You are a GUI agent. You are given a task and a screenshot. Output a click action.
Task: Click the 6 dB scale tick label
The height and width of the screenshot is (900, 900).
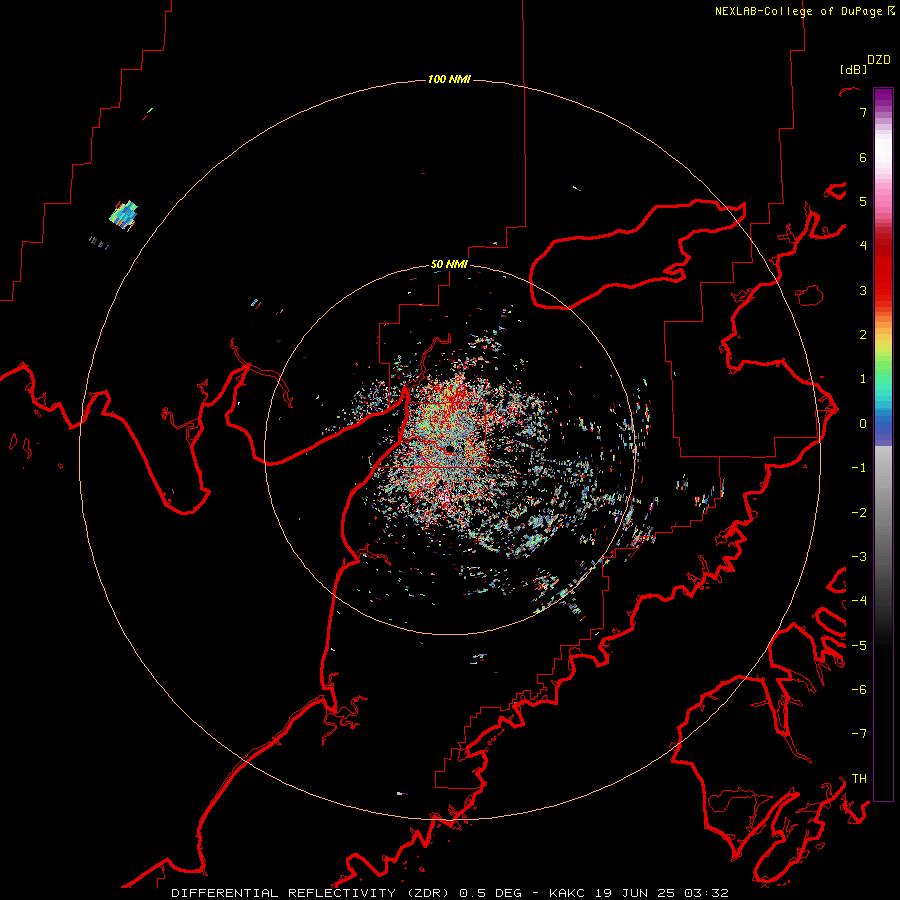pyautogui.click(x=863, y=157)
